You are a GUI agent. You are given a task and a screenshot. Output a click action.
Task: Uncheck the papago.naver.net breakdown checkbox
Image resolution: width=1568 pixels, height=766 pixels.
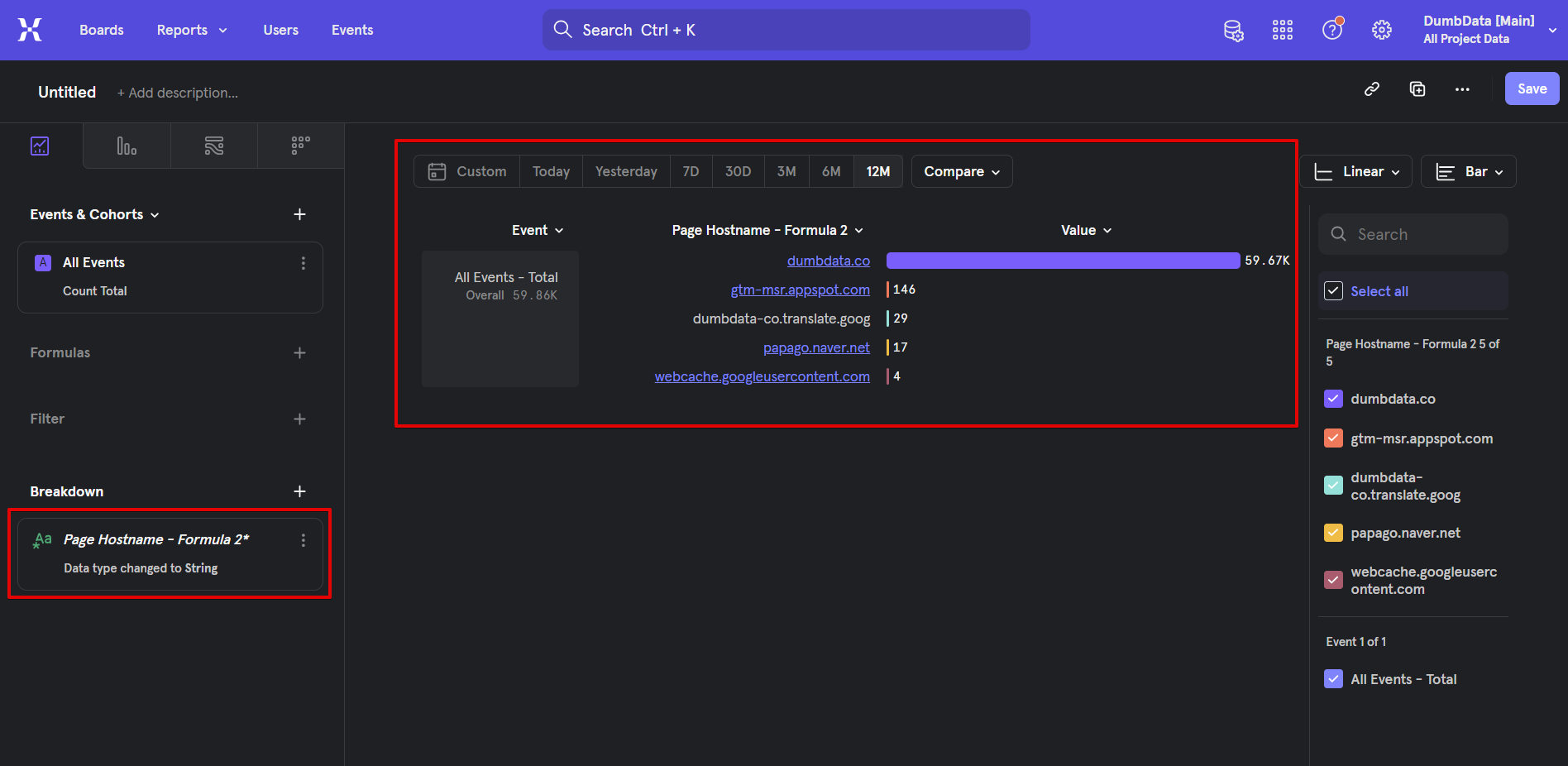[1333, 533]
